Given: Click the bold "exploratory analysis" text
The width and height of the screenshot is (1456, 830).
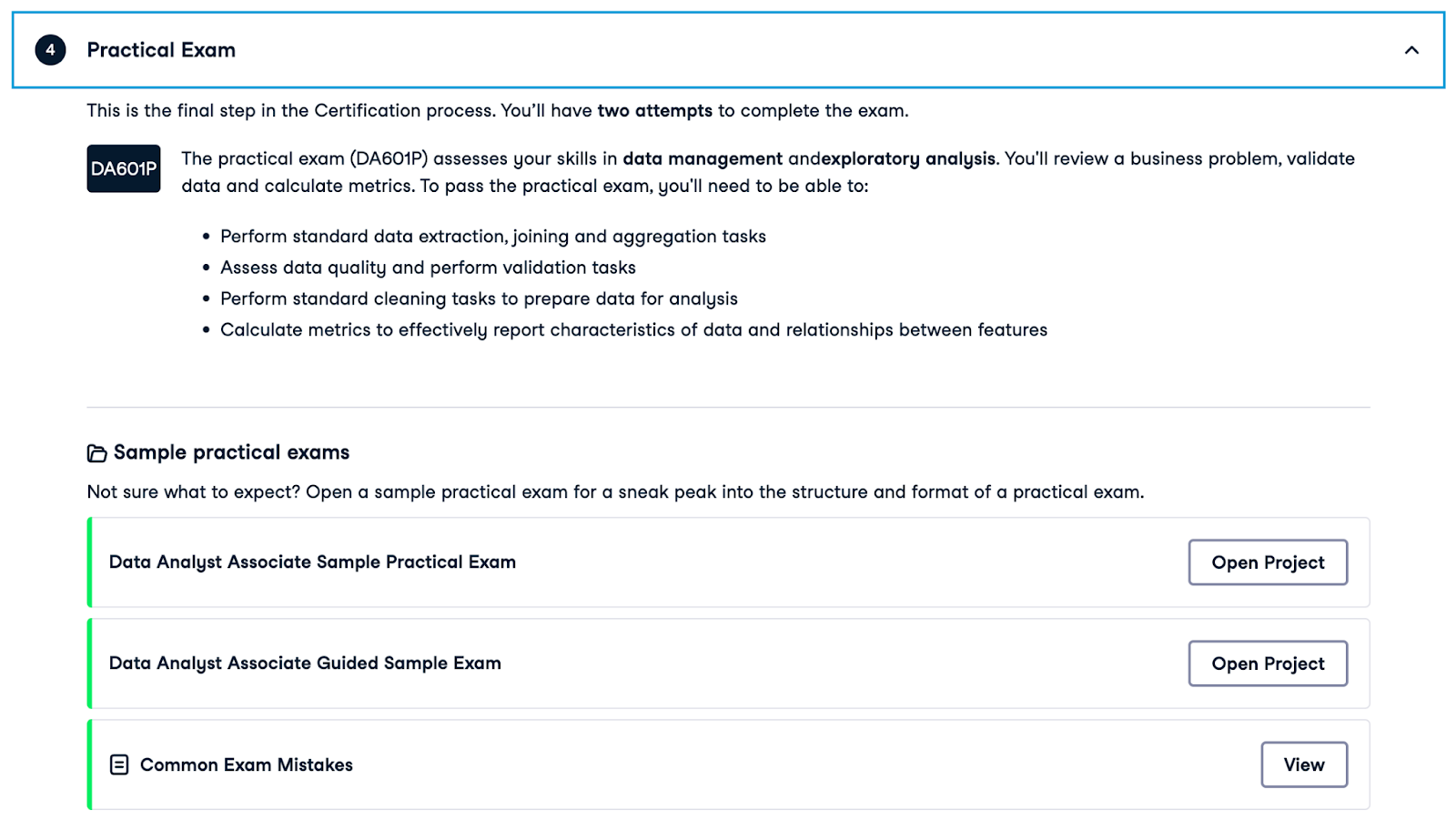Looking at the screenshot, I should point(908,158).
